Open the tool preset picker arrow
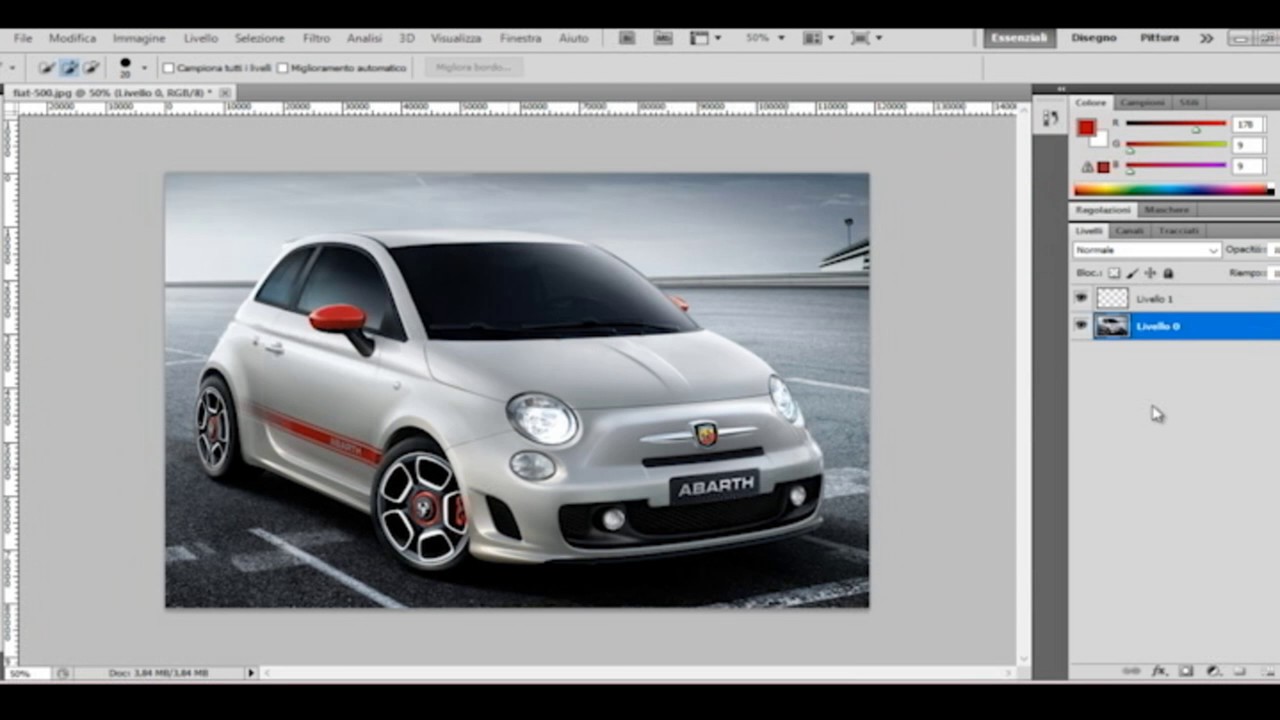1280x720 pixels. (12, 68)
